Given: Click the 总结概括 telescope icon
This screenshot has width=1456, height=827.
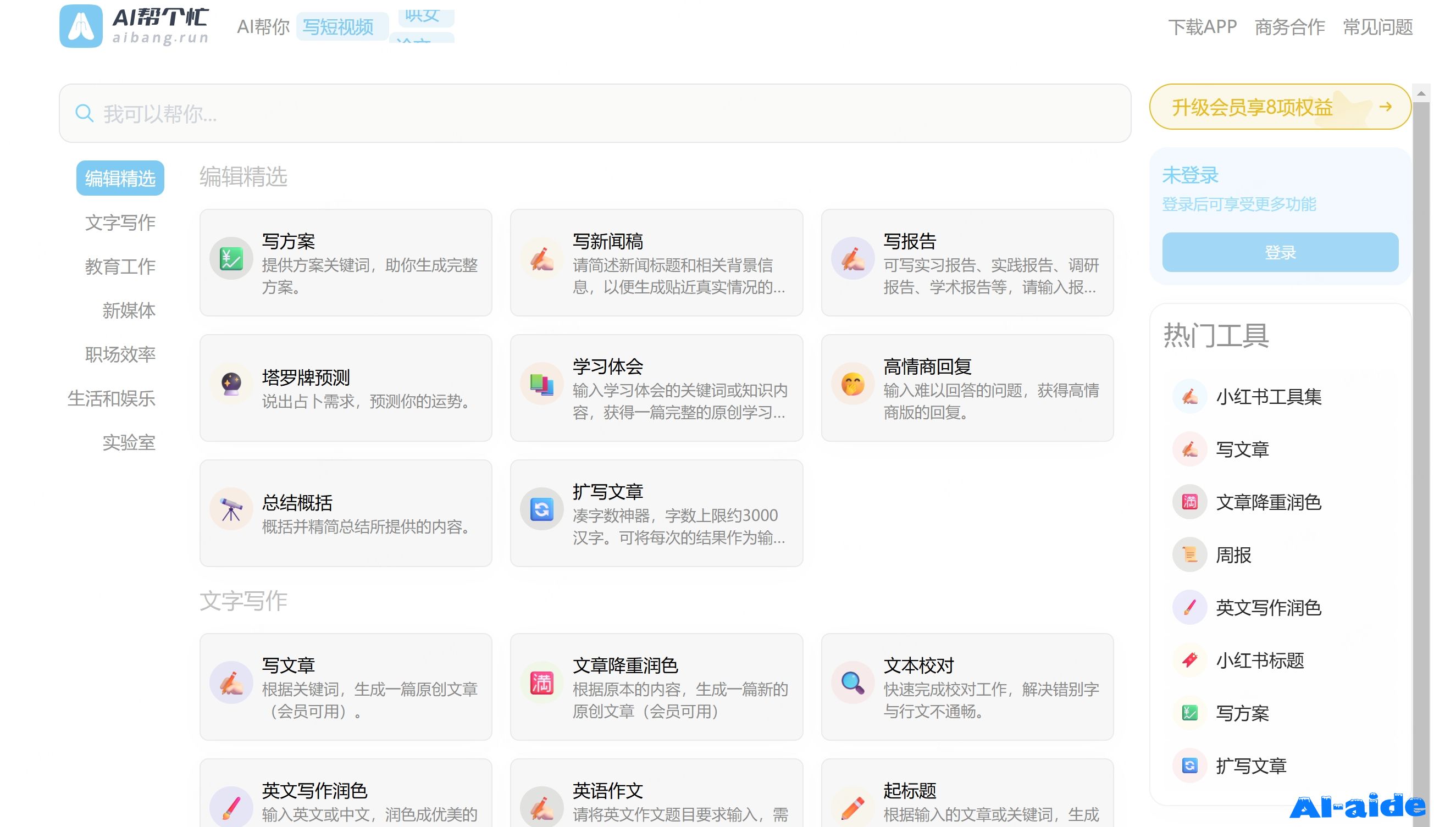Looking at the screenshot, I should tap(231, 509).
